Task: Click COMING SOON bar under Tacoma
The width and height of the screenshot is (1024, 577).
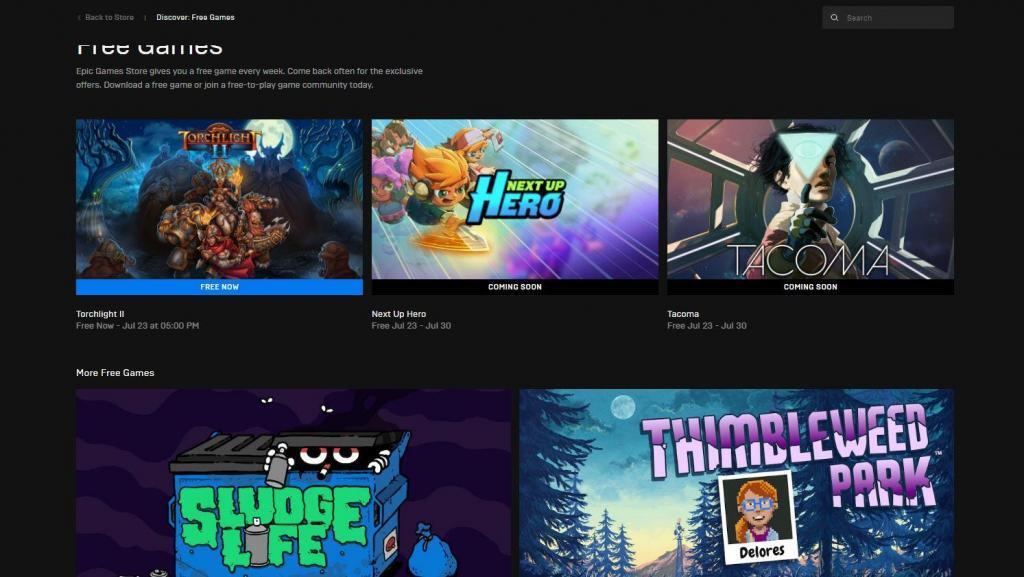Action: tap(810, 287)
